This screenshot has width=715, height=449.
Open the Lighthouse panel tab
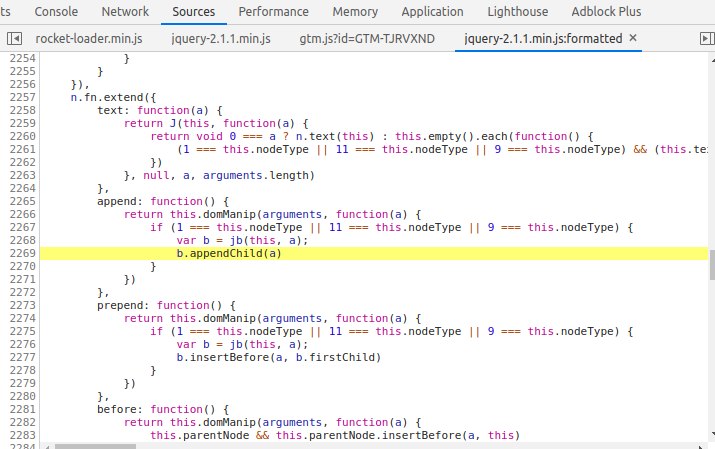[x=518, y=11]
